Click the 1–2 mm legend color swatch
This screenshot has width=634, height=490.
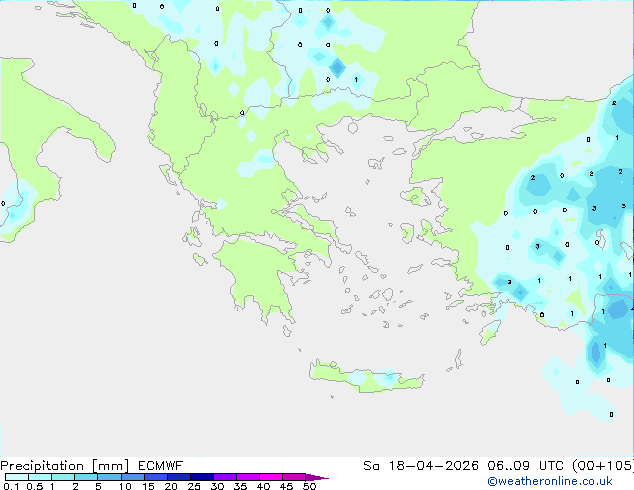[63, 477]
